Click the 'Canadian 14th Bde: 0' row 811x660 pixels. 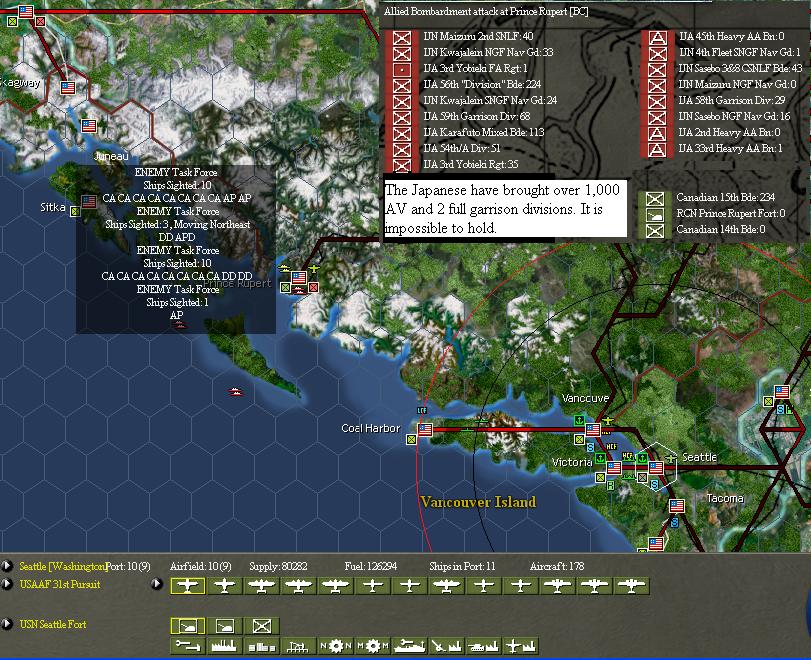coord(705,229)
